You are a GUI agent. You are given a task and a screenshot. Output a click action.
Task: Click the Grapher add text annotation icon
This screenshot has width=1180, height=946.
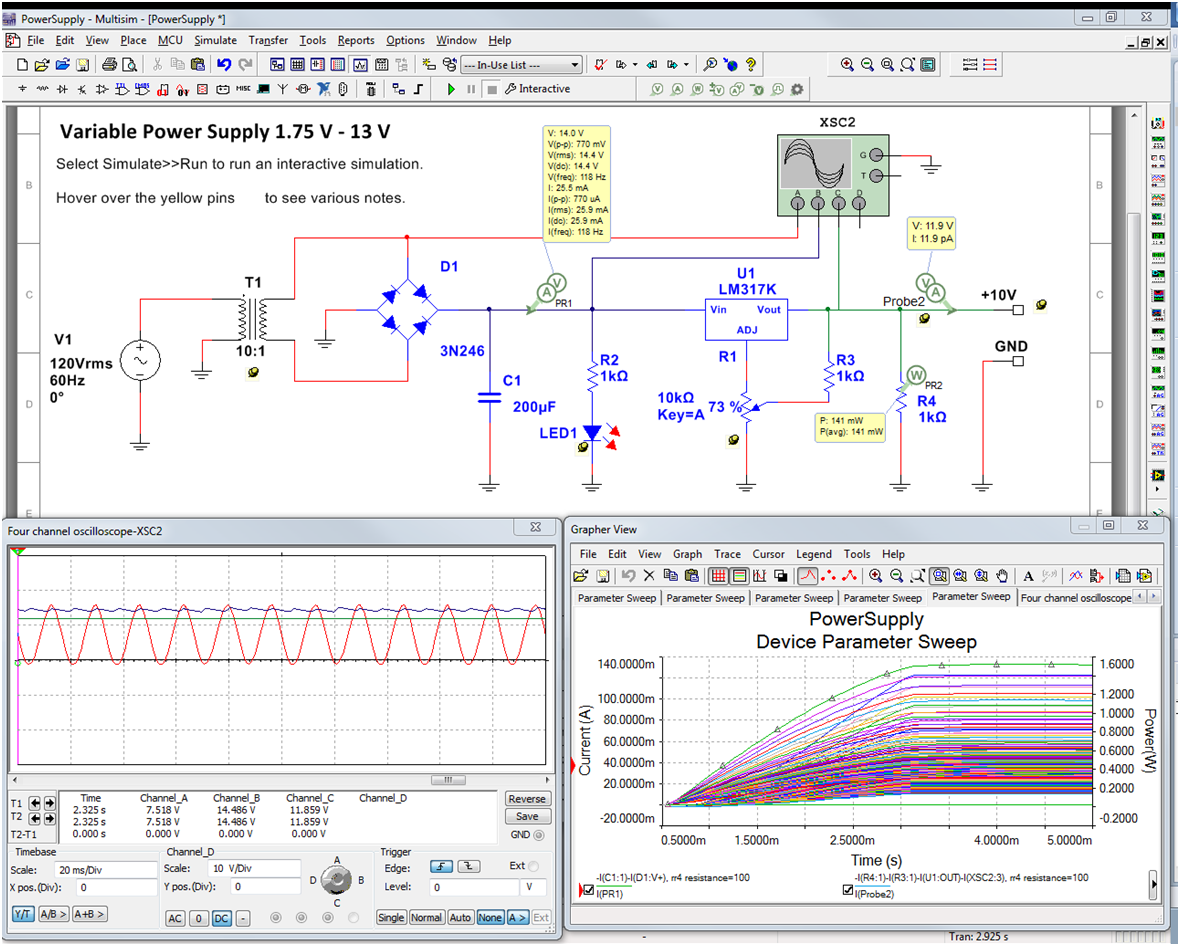pos(1028,576)
